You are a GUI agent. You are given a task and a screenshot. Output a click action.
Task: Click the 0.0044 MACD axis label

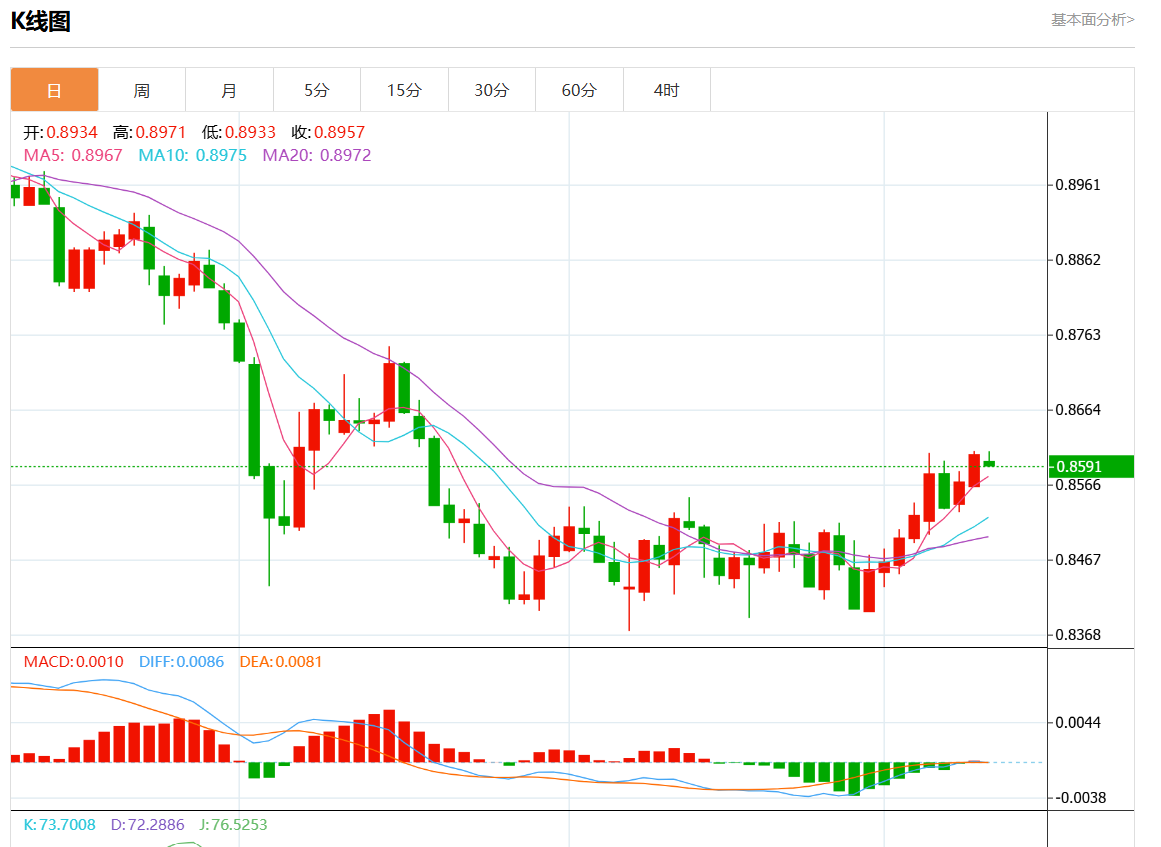(1078, 723)
